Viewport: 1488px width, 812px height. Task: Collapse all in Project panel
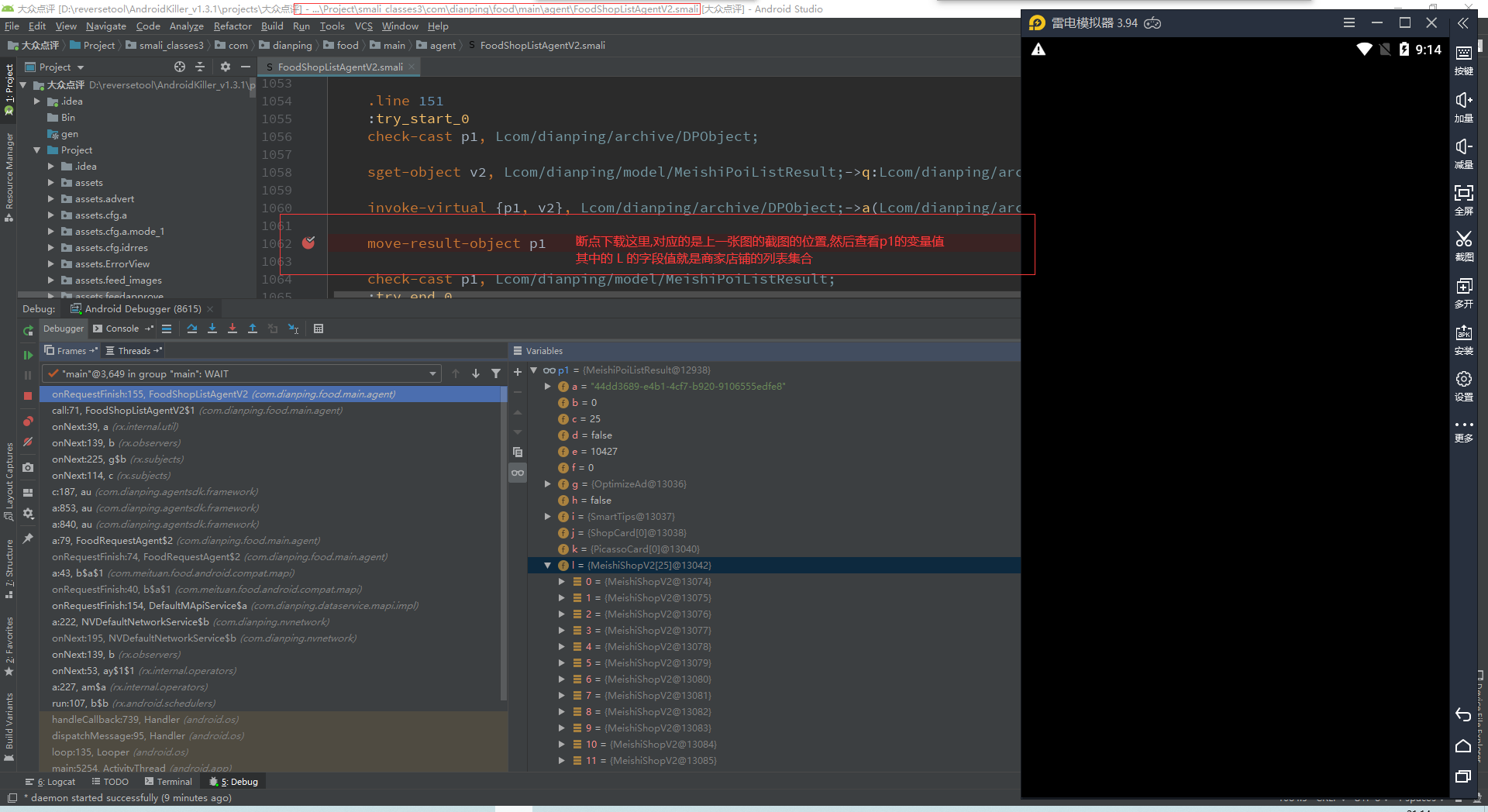(x=200, y=67)
